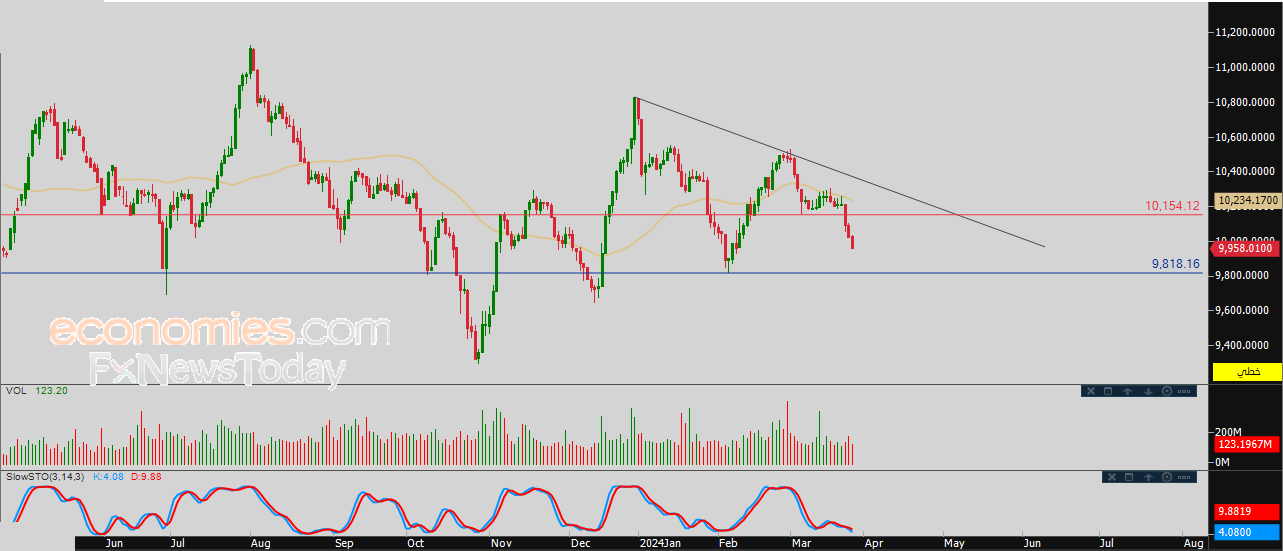Move the VOL panel up with arrow

1127,391
